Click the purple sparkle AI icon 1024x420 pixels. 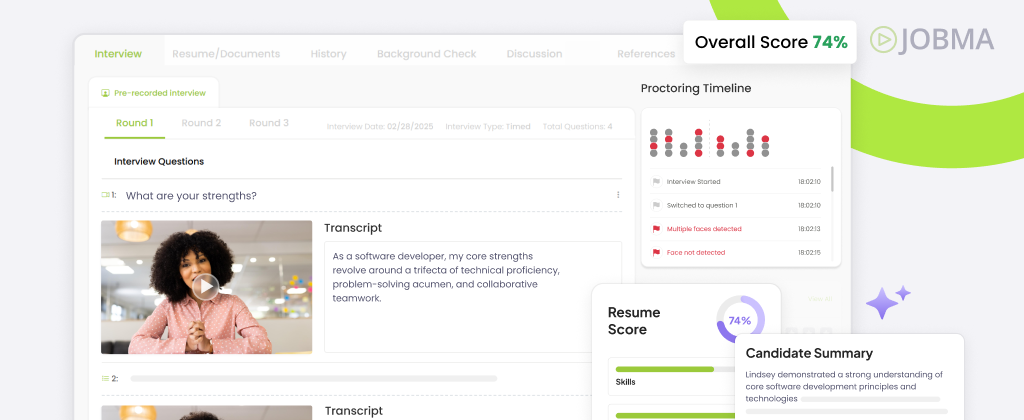[x=888, y=302]
